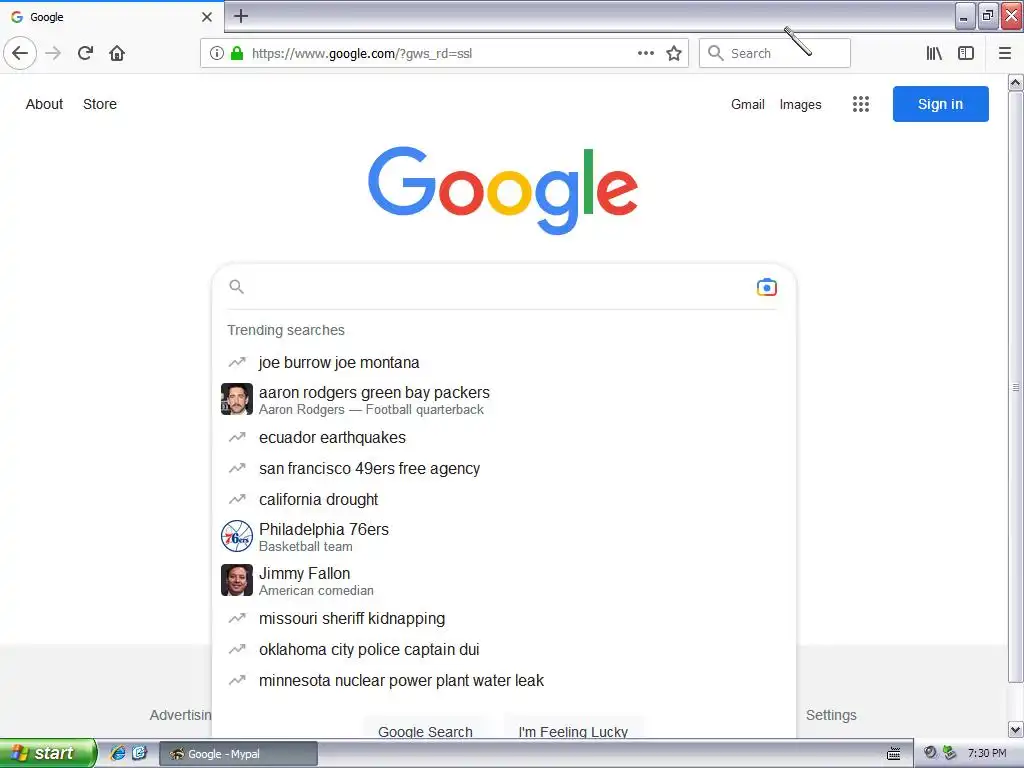
Task: Open the Library bookshelf icon
Action: click(934, 53)
